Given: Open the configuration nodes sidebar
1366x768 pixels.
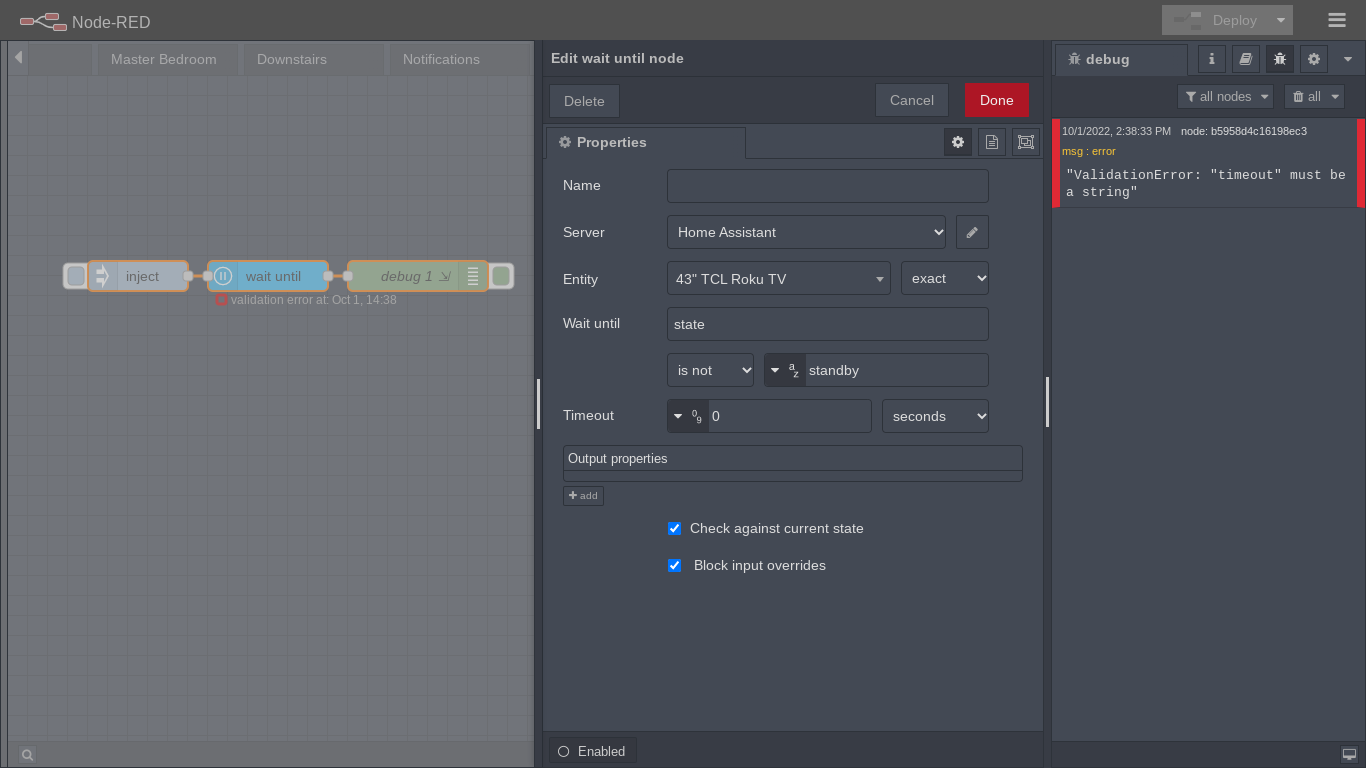Looking at the screenshot, I should coord(1313,59).
